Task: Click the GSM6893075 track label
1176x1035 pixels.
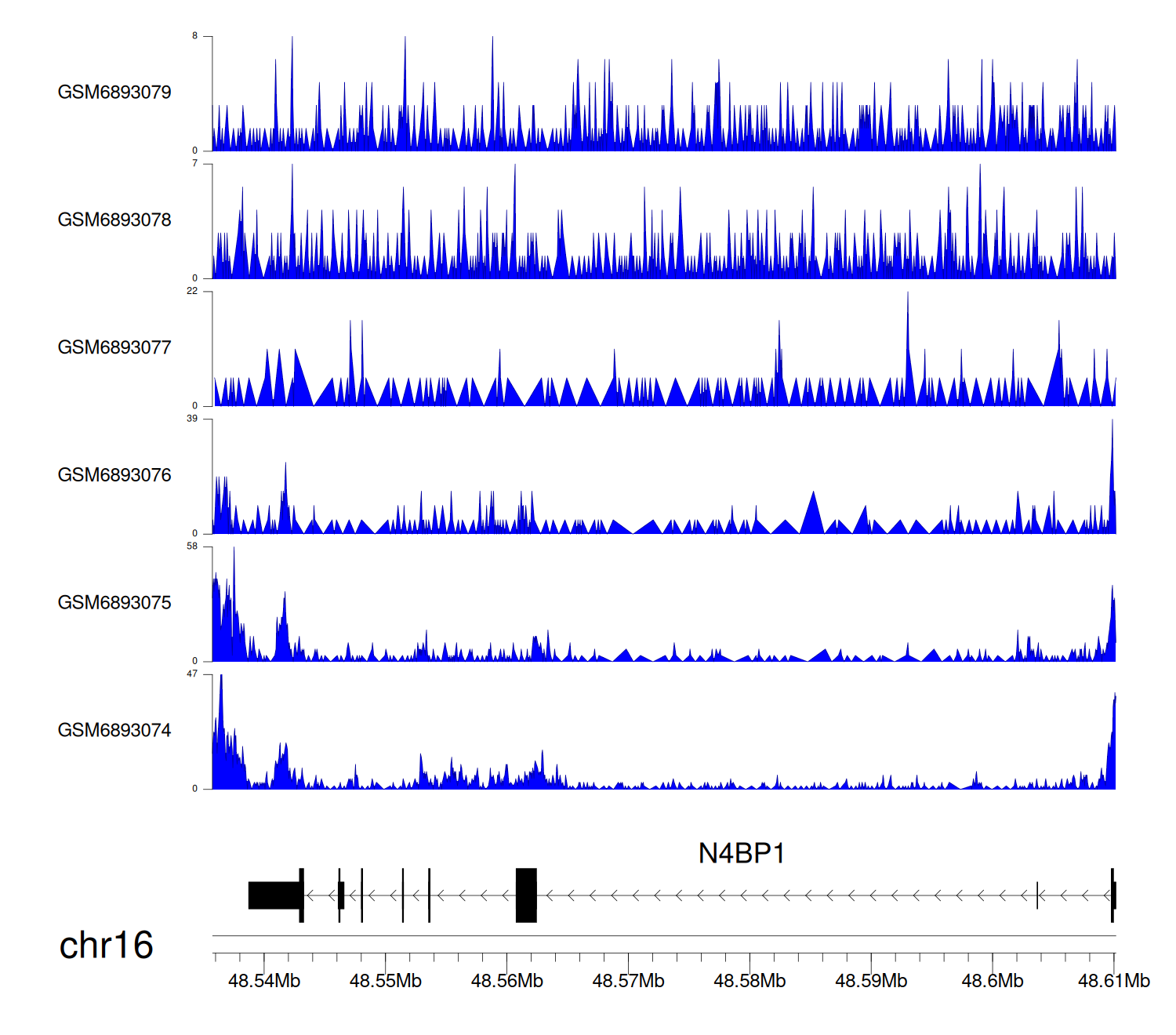Action: click(114, 603)
